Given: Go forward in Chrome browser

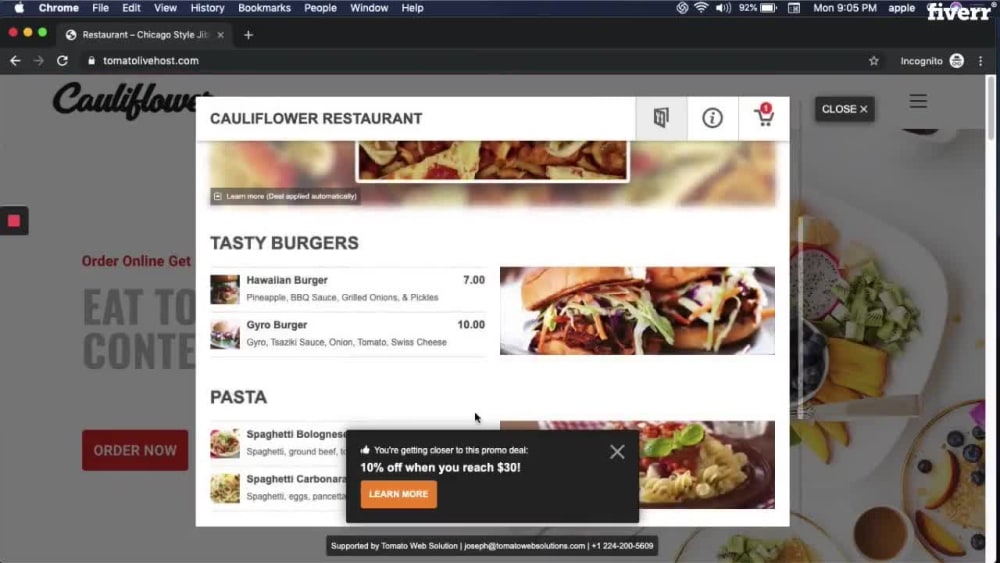Looking at the screenshot, I should click(38, 61).
